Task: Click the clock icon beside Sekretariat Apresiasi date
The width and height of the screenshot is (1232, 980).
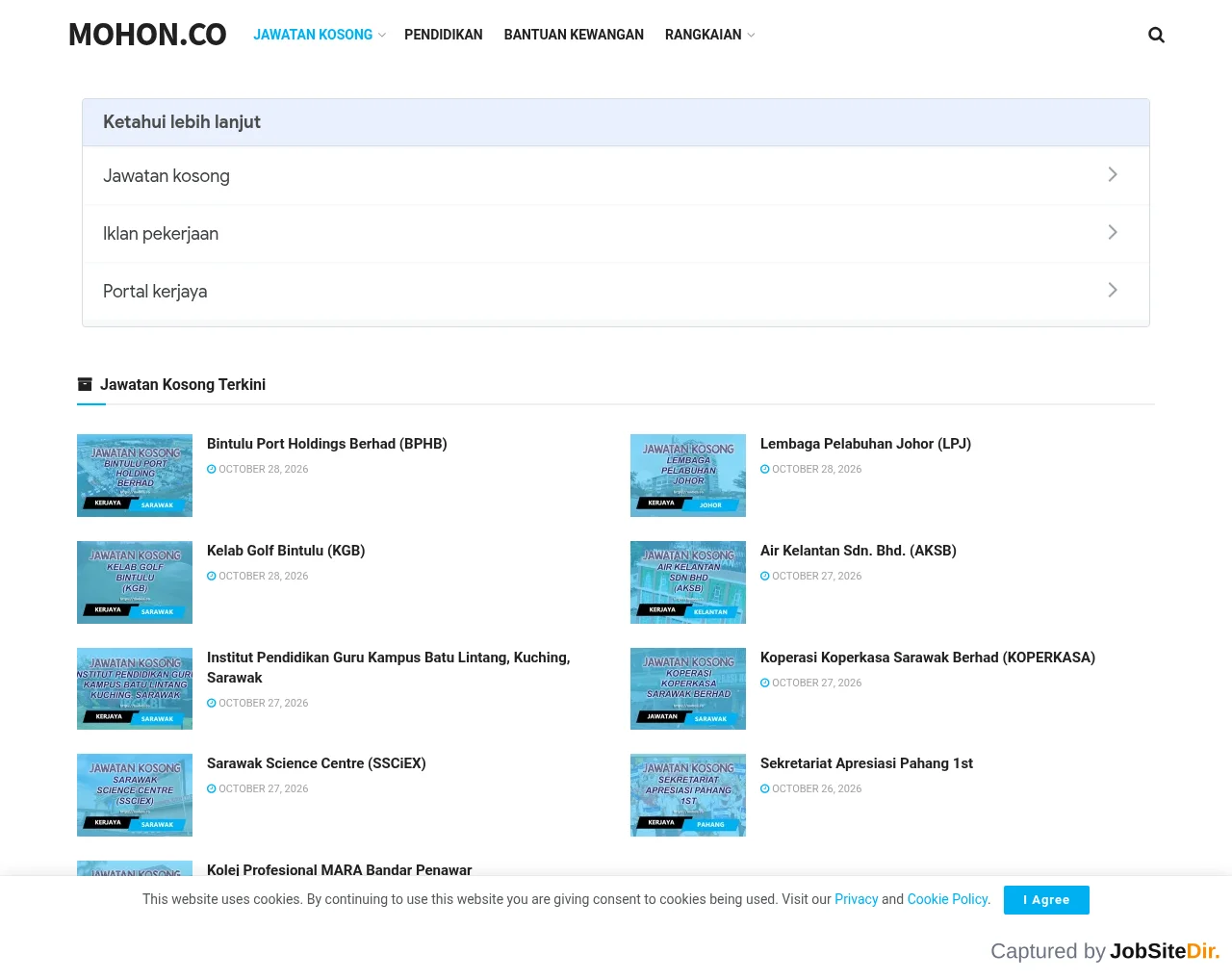Action: [x=765, y=789]
